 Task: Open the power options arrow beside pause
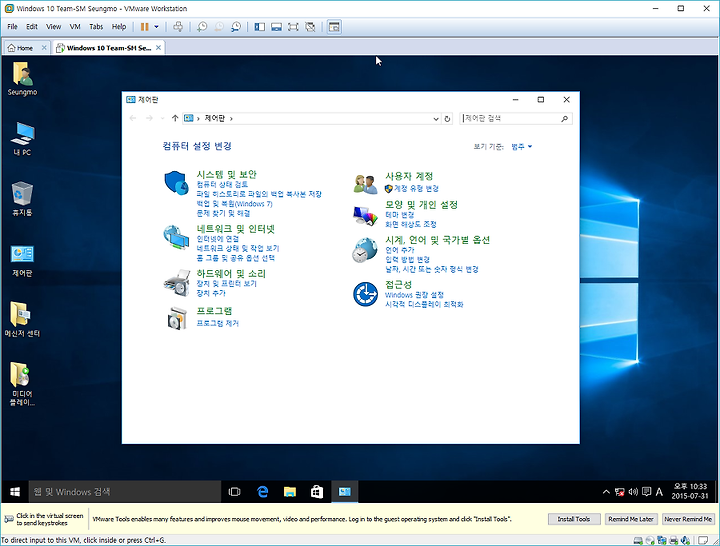point(156,27)
